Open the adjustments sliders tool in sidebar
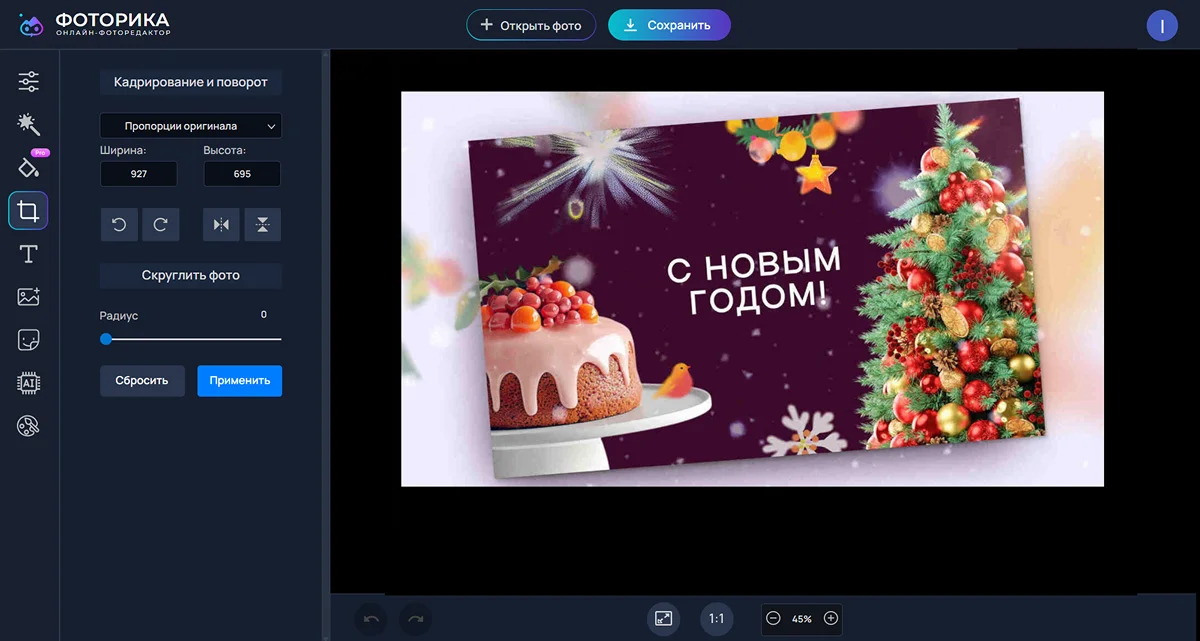This screenshot has width=1200, height=641. 28,82
